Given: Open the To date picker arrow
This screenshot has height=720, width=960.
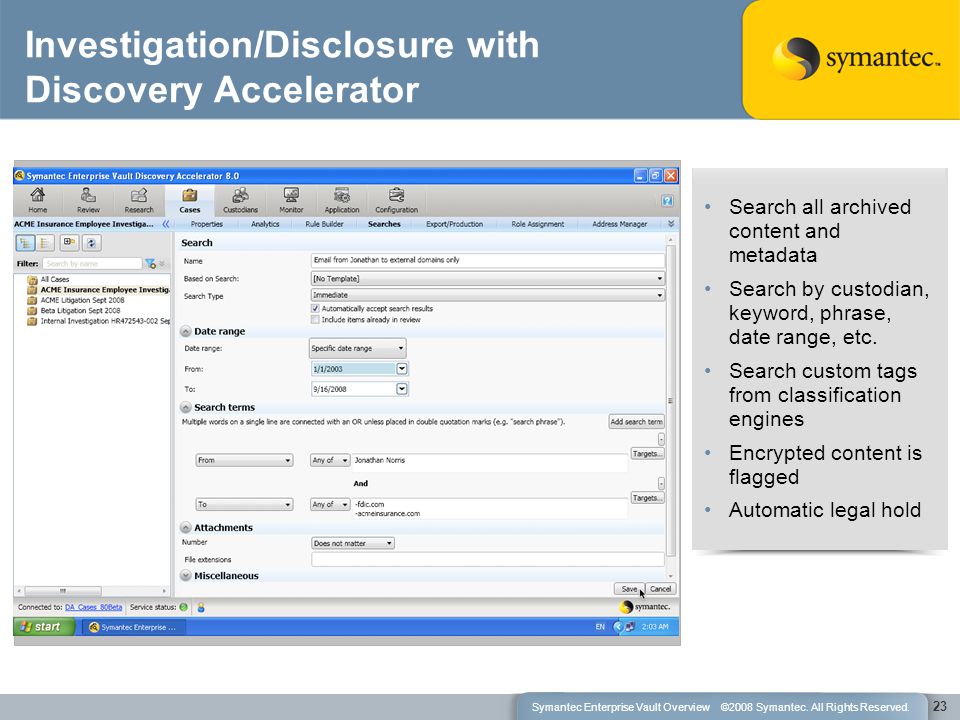Looking at the screenshot, I should (x=402, y=389).
